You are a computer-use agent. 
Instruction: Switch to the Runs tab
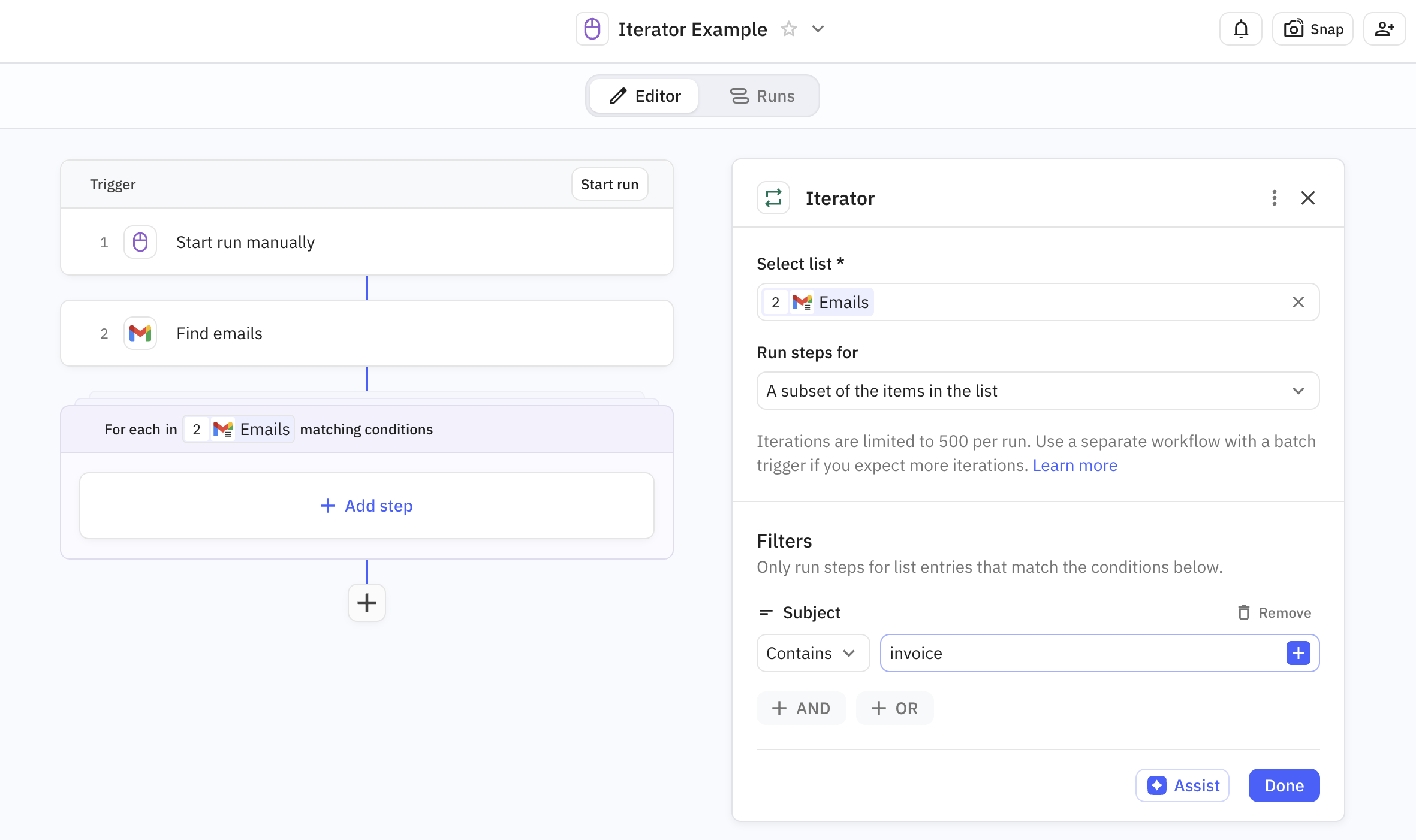click(762, 96)
